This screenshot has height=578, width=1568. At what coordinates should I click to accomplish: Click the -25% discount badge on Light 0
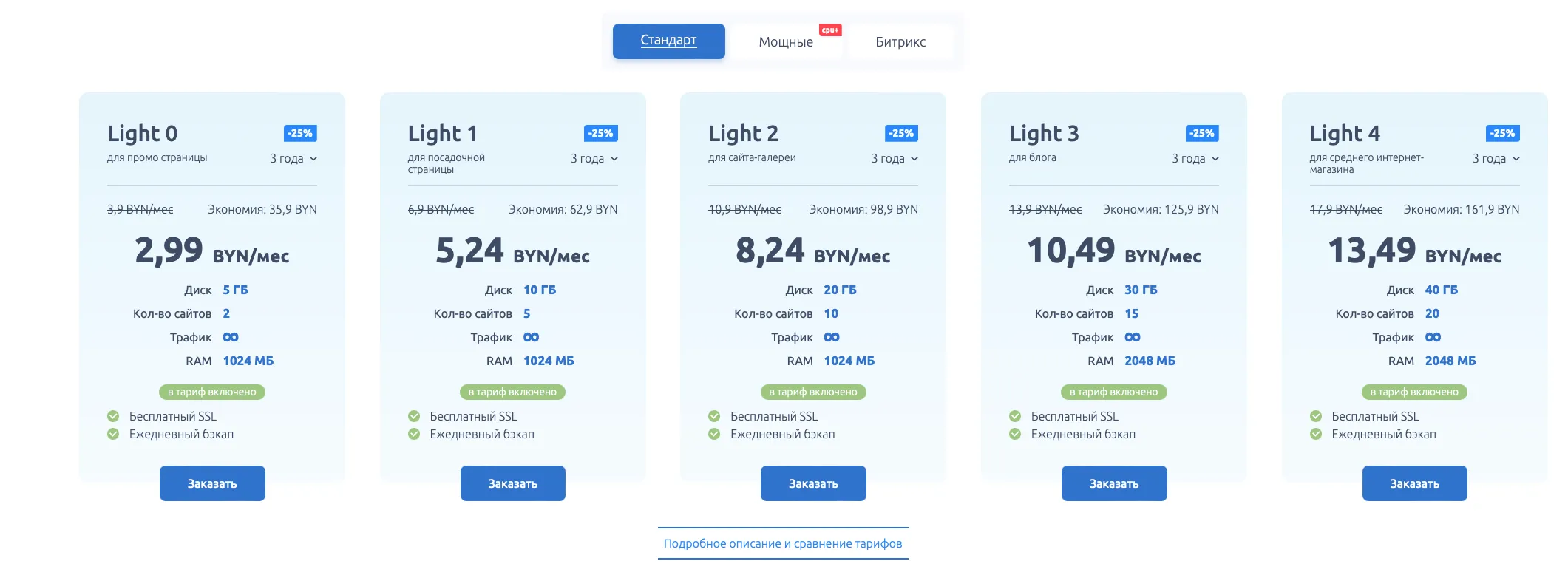tap(300, 133)
